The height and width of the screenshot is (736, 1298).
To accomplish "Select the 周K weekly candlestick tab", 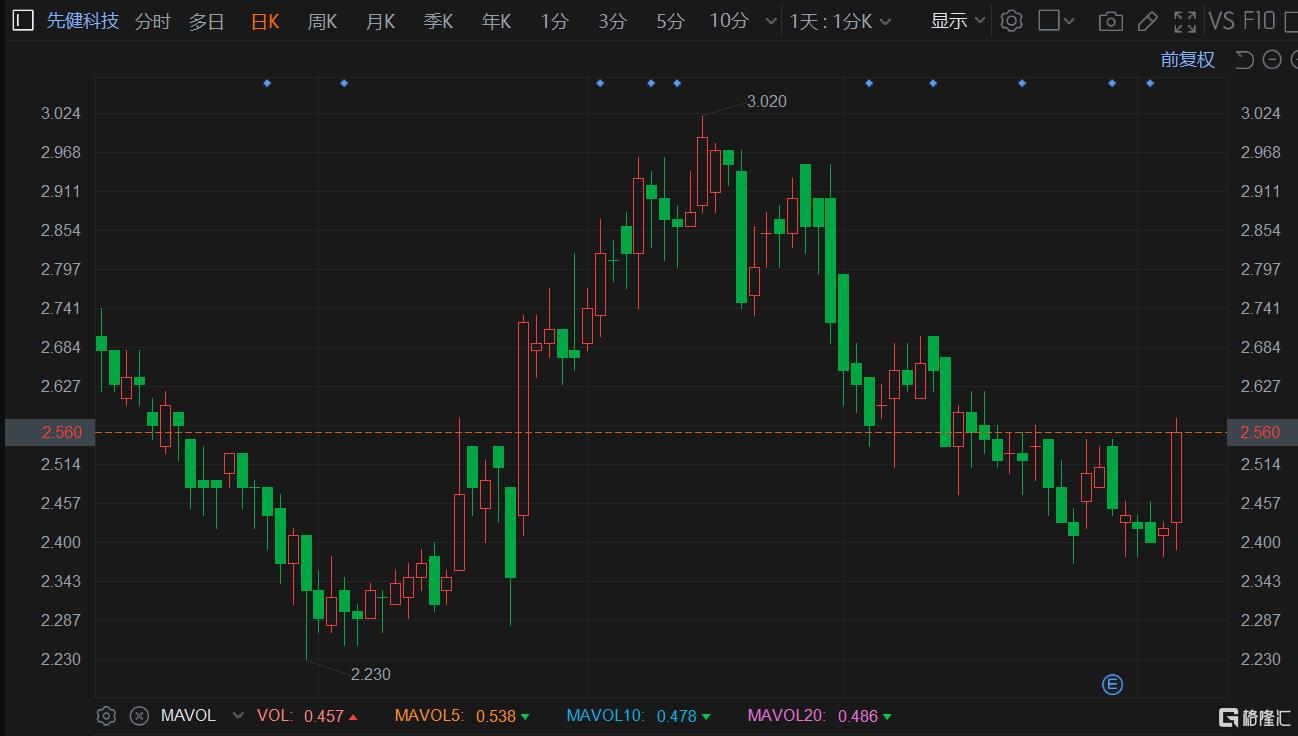I will click(x=322, y=21).
